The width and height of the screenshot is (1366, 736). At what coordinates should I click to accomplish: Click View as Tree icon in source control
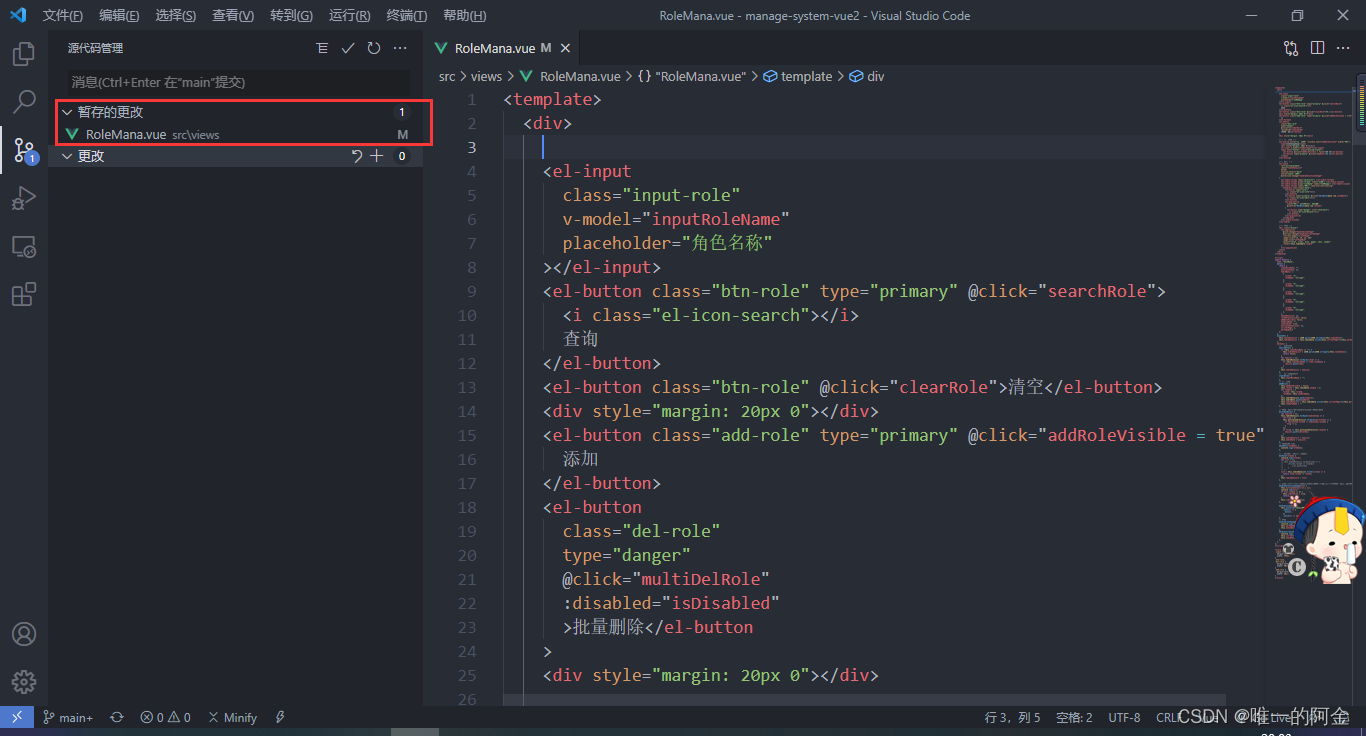[x=322, y=48]
